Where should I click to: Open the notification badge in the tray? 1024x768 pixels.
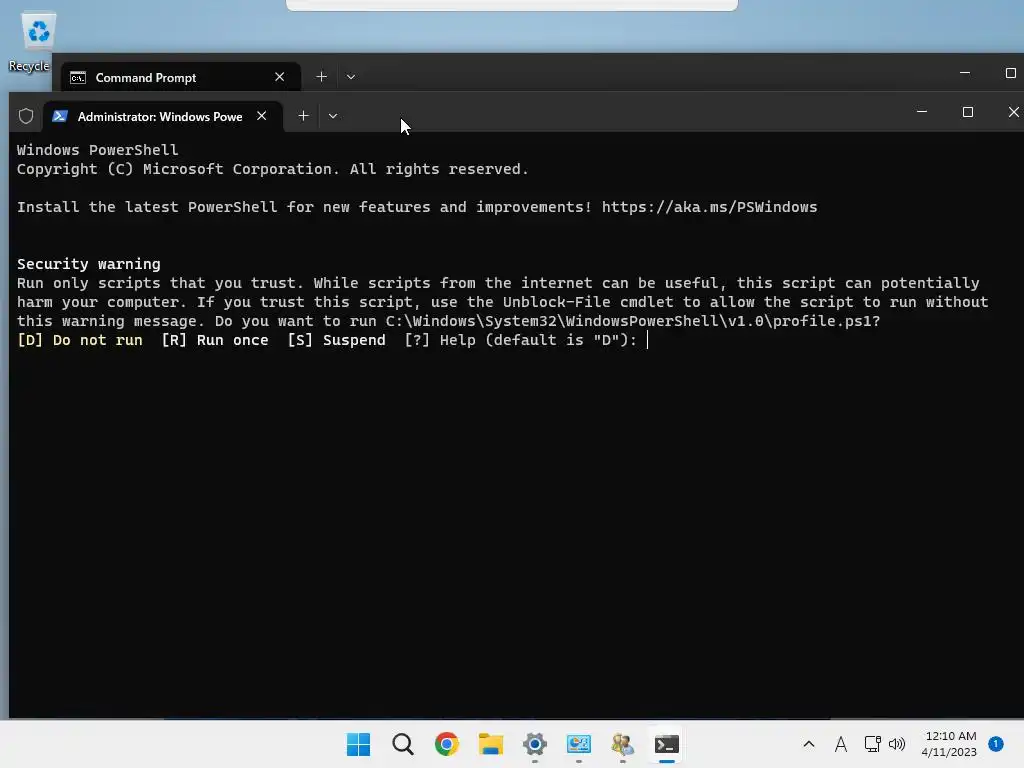coord(996,744)
